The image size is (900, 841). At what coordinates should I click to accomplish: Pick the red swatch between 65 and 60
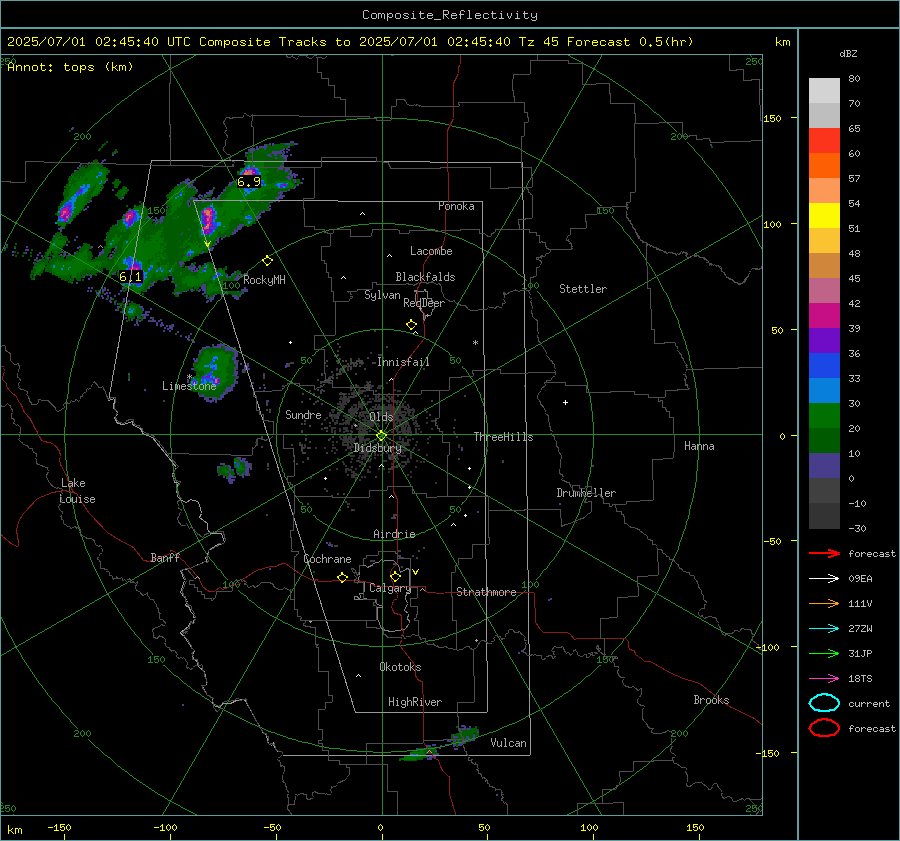[824, 141]
